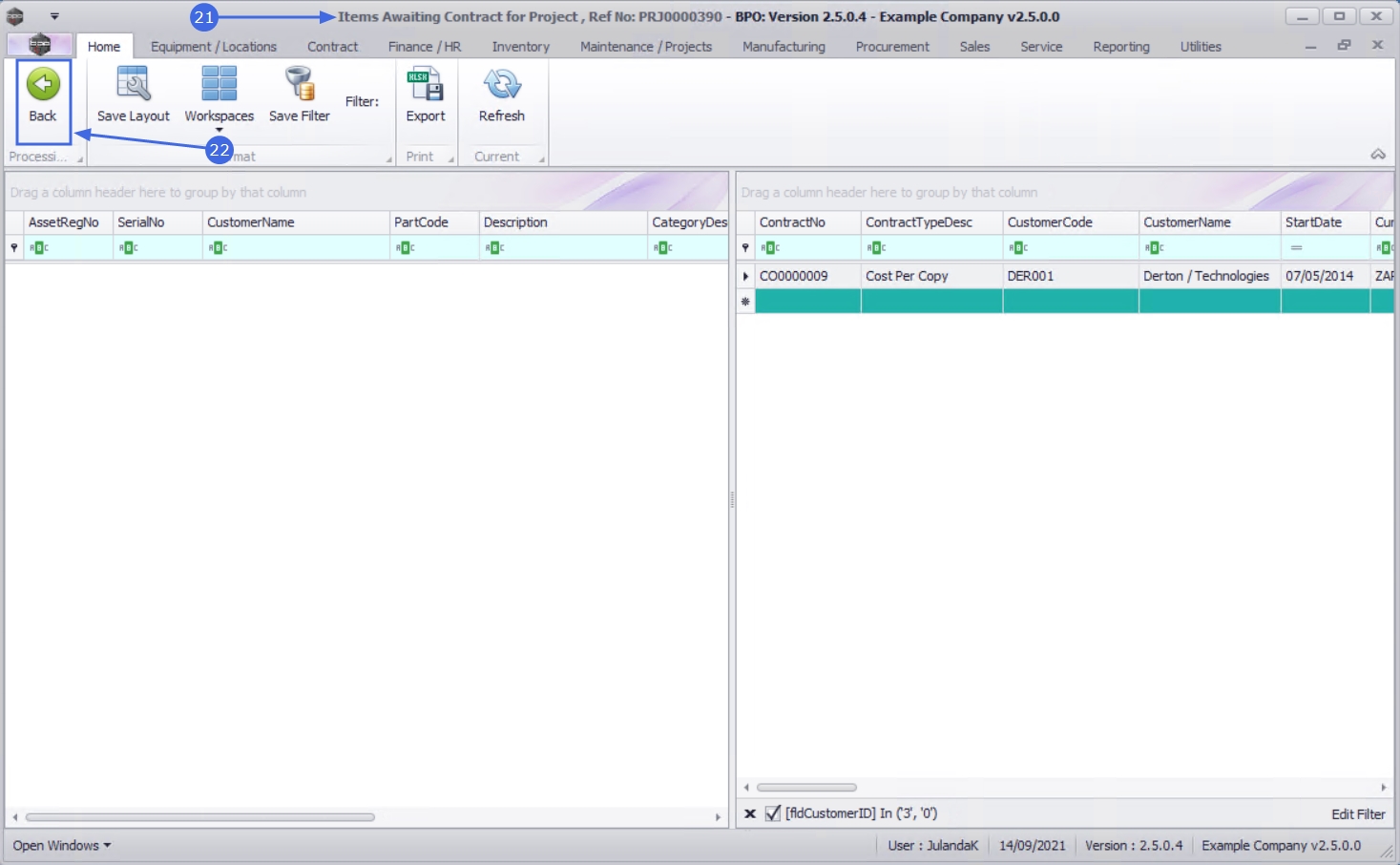The image size is (1400, 865).
Task: Open the Procurement tab
Action: tap(892, 46)
